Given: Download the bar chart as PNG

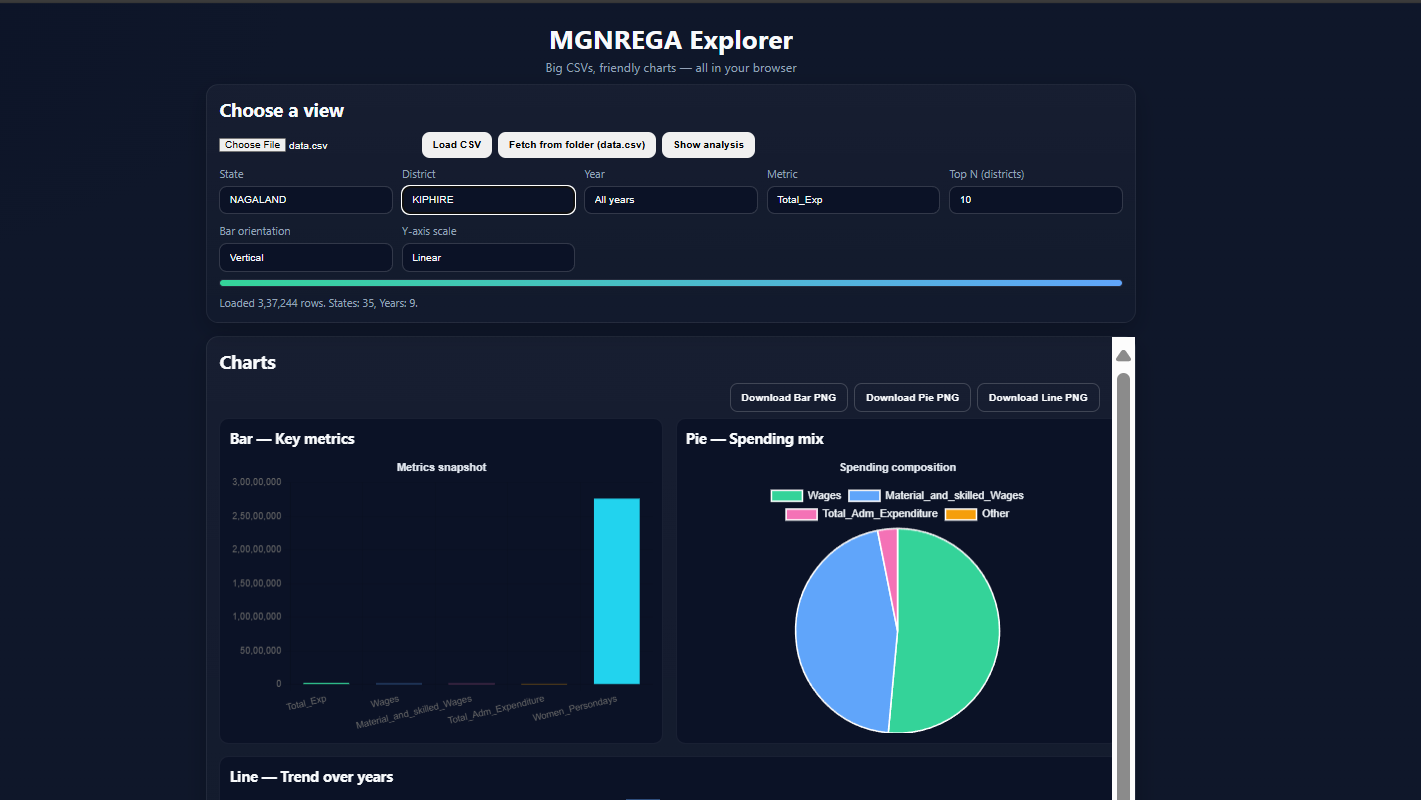Looking at the screenshot, I should coord(788,397).
